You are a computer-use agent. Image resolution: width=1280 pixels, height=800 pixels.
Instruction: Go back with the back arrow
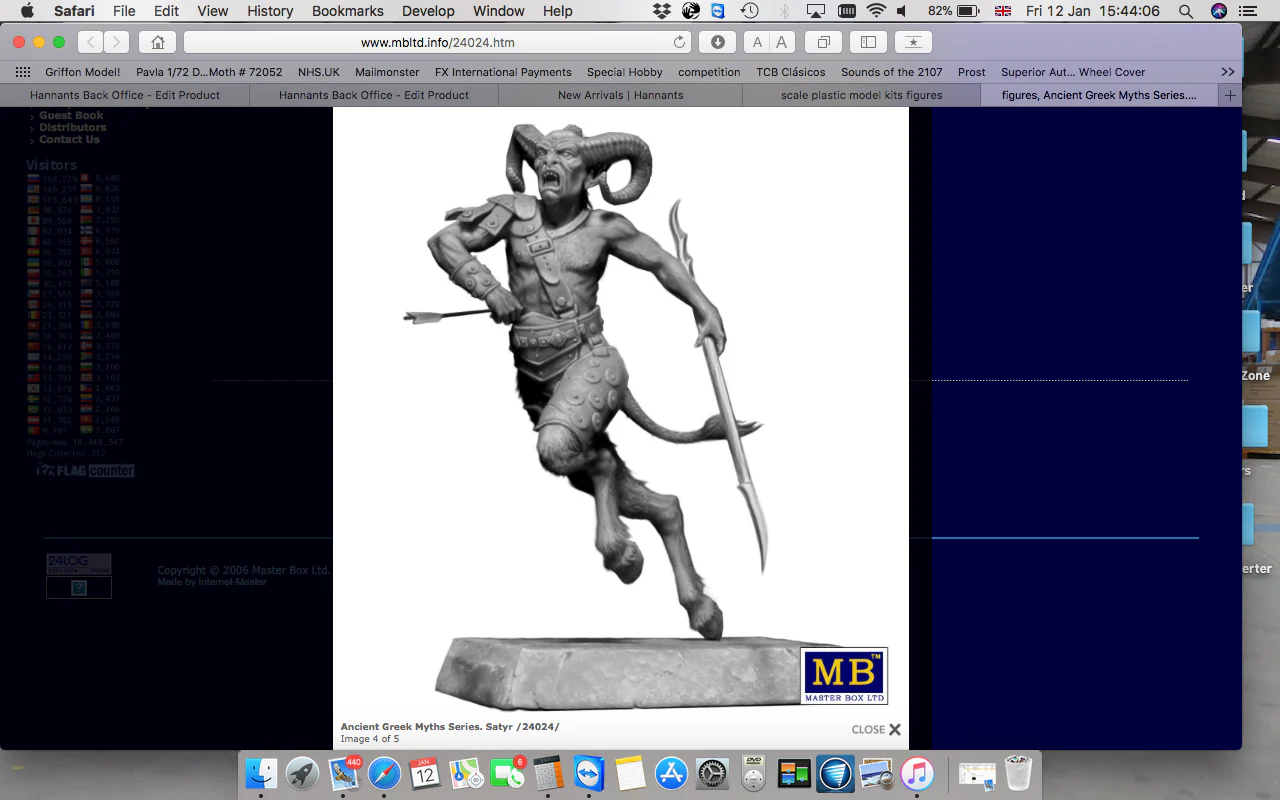90,42
